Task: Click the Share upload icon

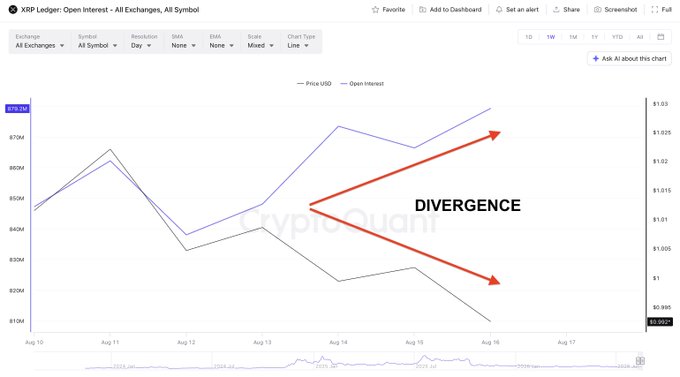Action: [x=556, y=10]
